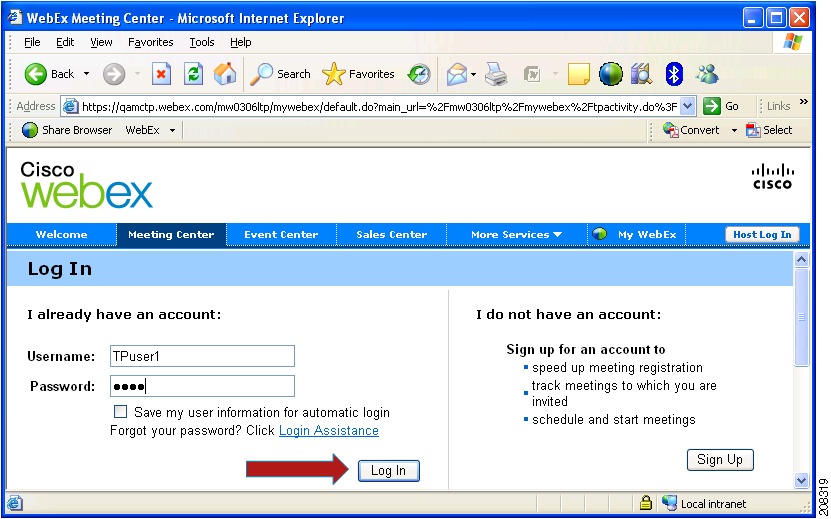Open the Messenger people icon
The image size is (831, 519).
tap(707, 74)
